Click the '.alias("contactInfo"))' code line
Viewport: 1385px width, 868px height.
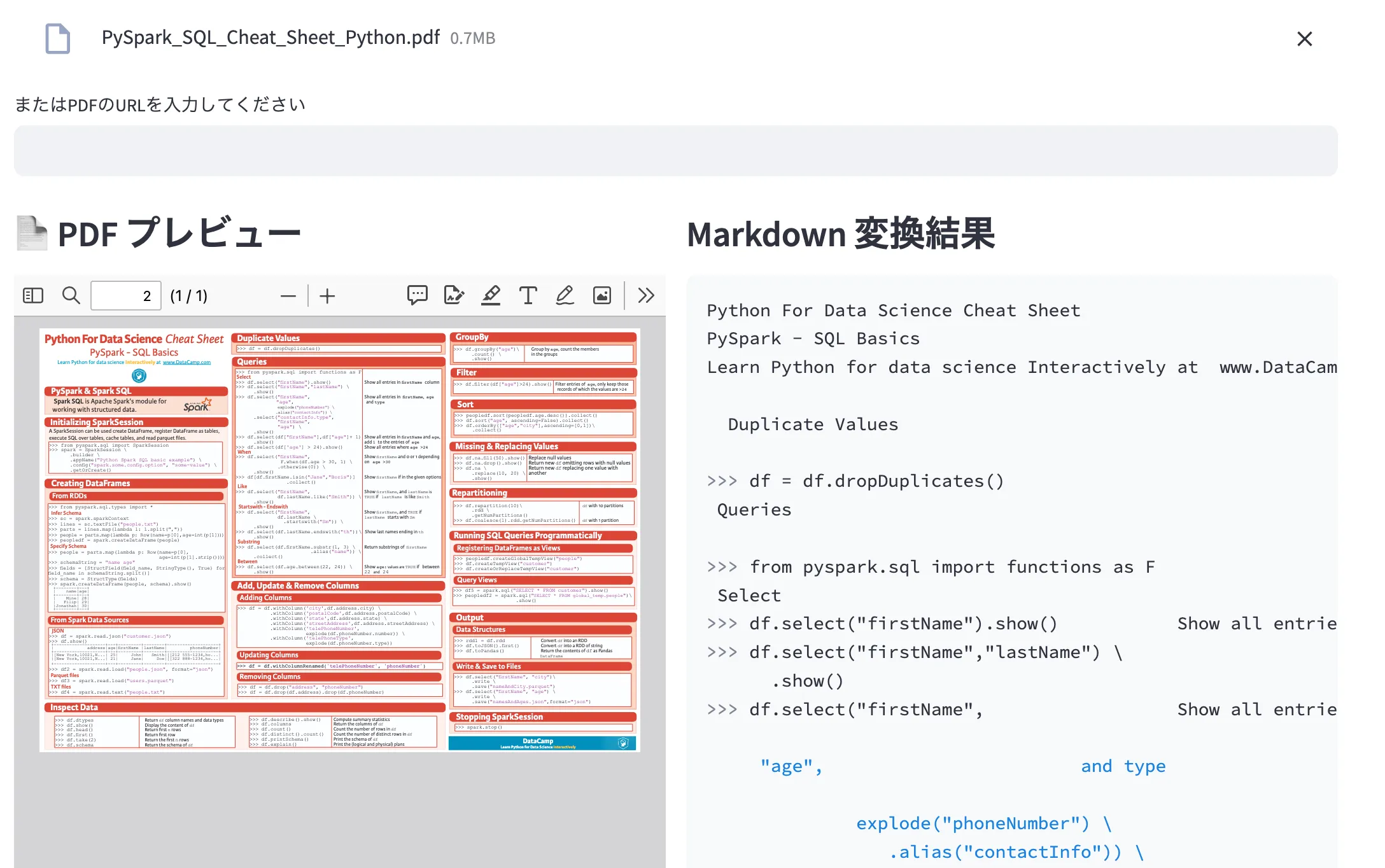click(x=1016, y=852)
